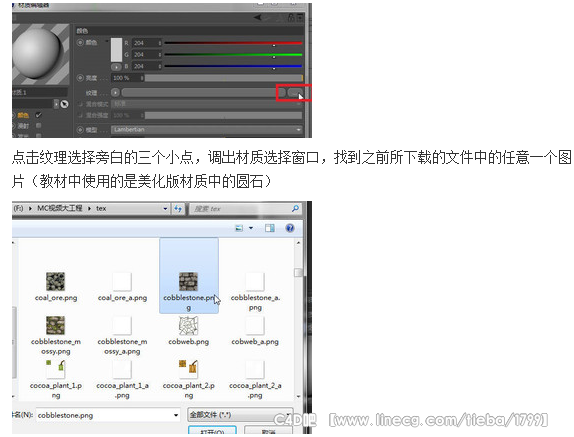
Task: Select the cocoa_plant_1_a.png file
Action: 122,380
